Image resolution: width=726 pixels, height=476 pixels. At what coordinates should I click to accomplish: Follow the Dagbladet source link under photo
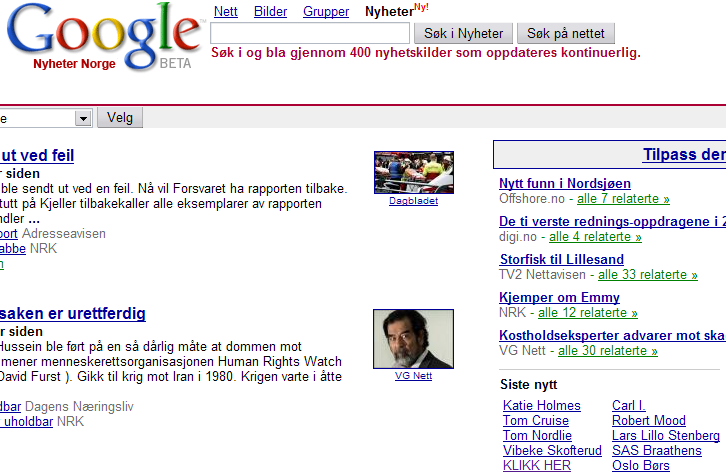pyautogui.click(x=413, y=200)
